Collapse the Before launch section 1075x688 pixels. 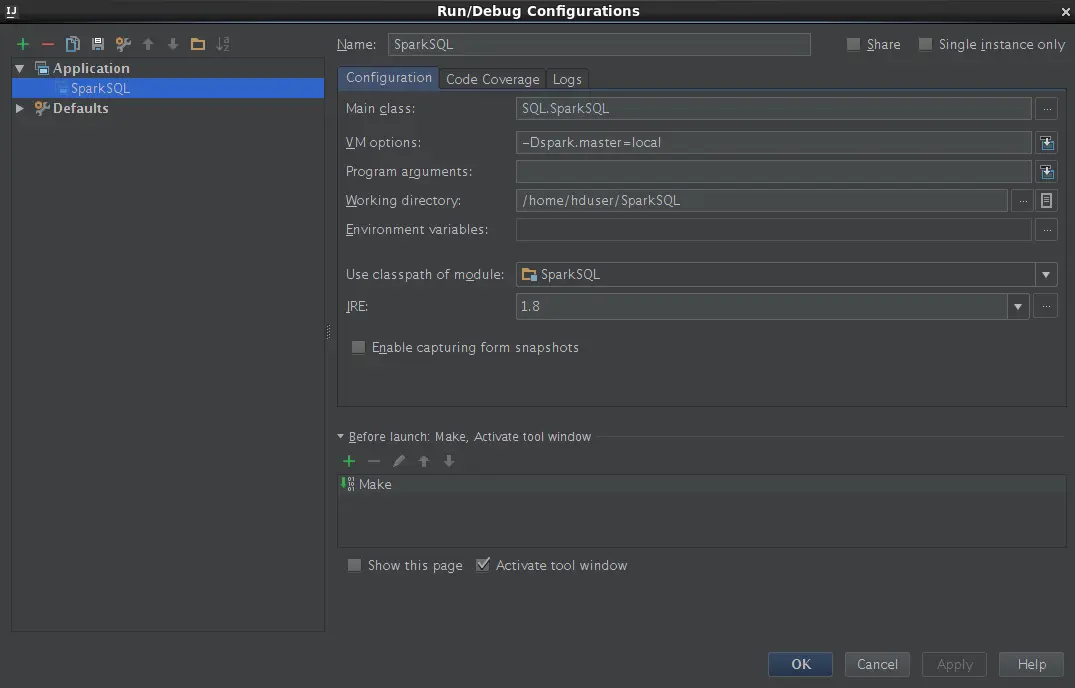341,437
